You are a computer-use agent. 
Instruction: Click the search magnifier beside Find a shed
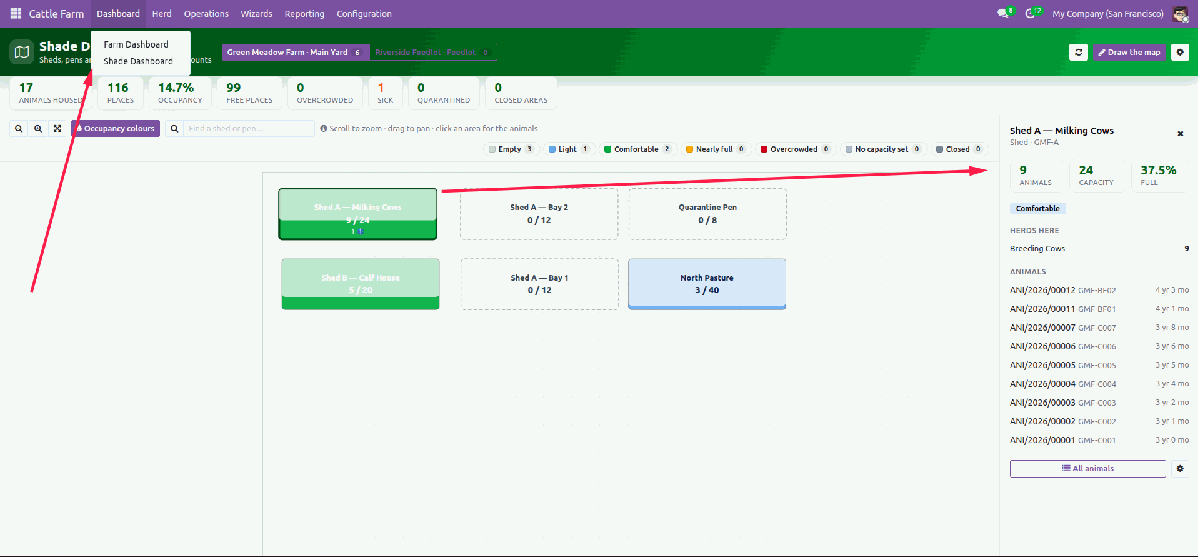(x=174, y=128)
